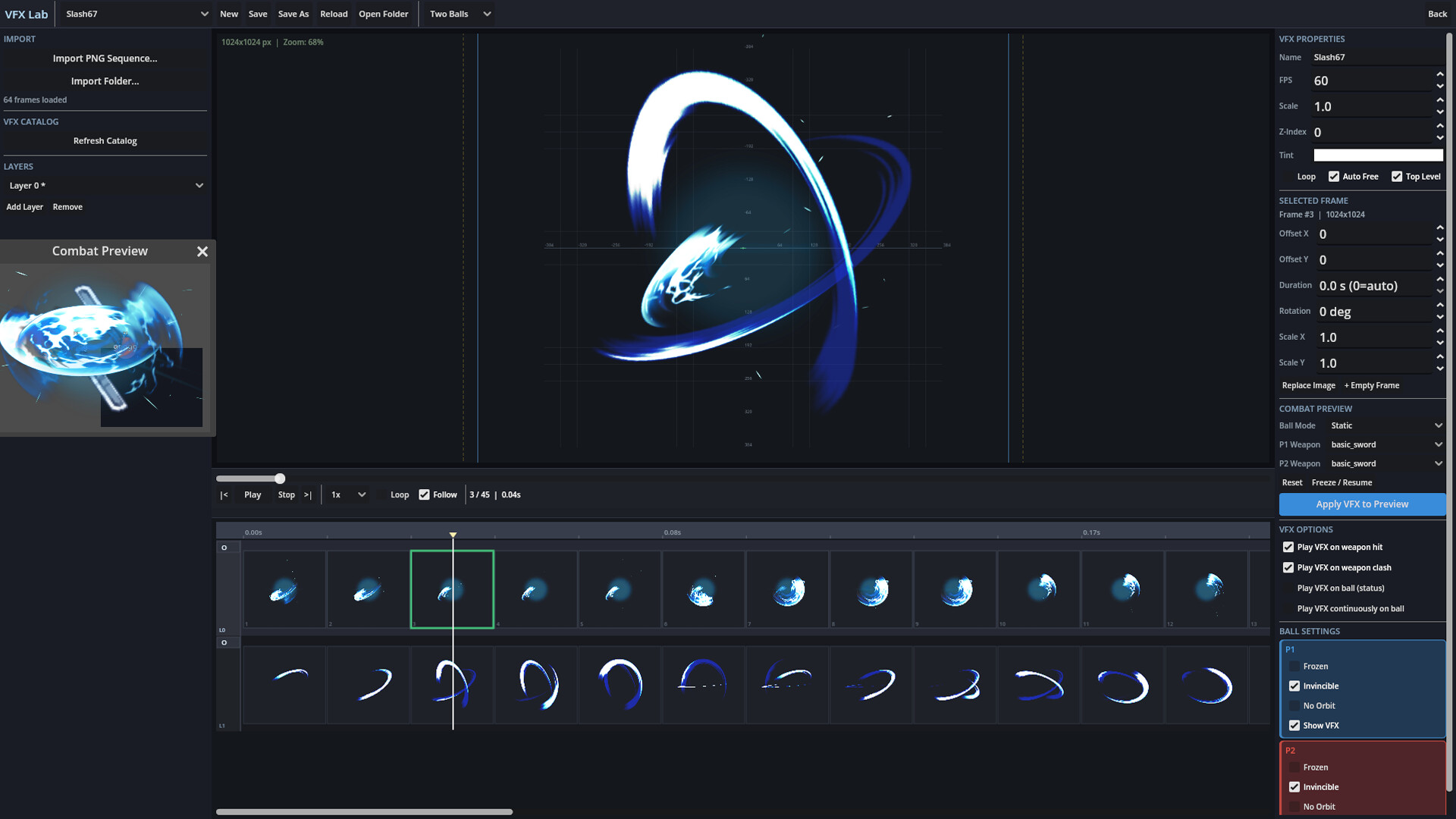The width and height of the screenshot is (1456, 819).
Task: Click Import PNG Sequence button
Action: pos(105,58)
